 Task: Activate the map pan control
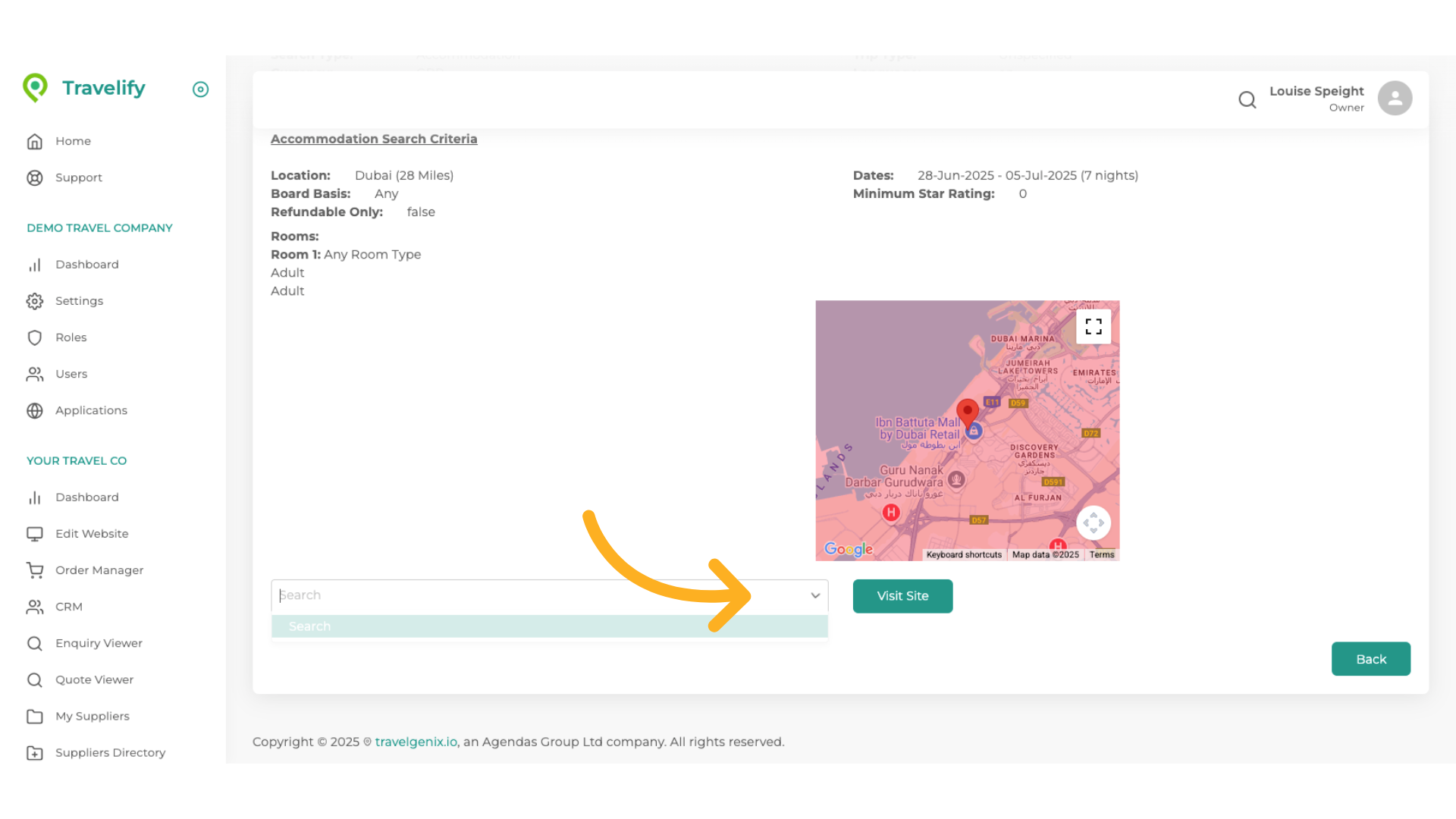click(x=1094, y=522)
